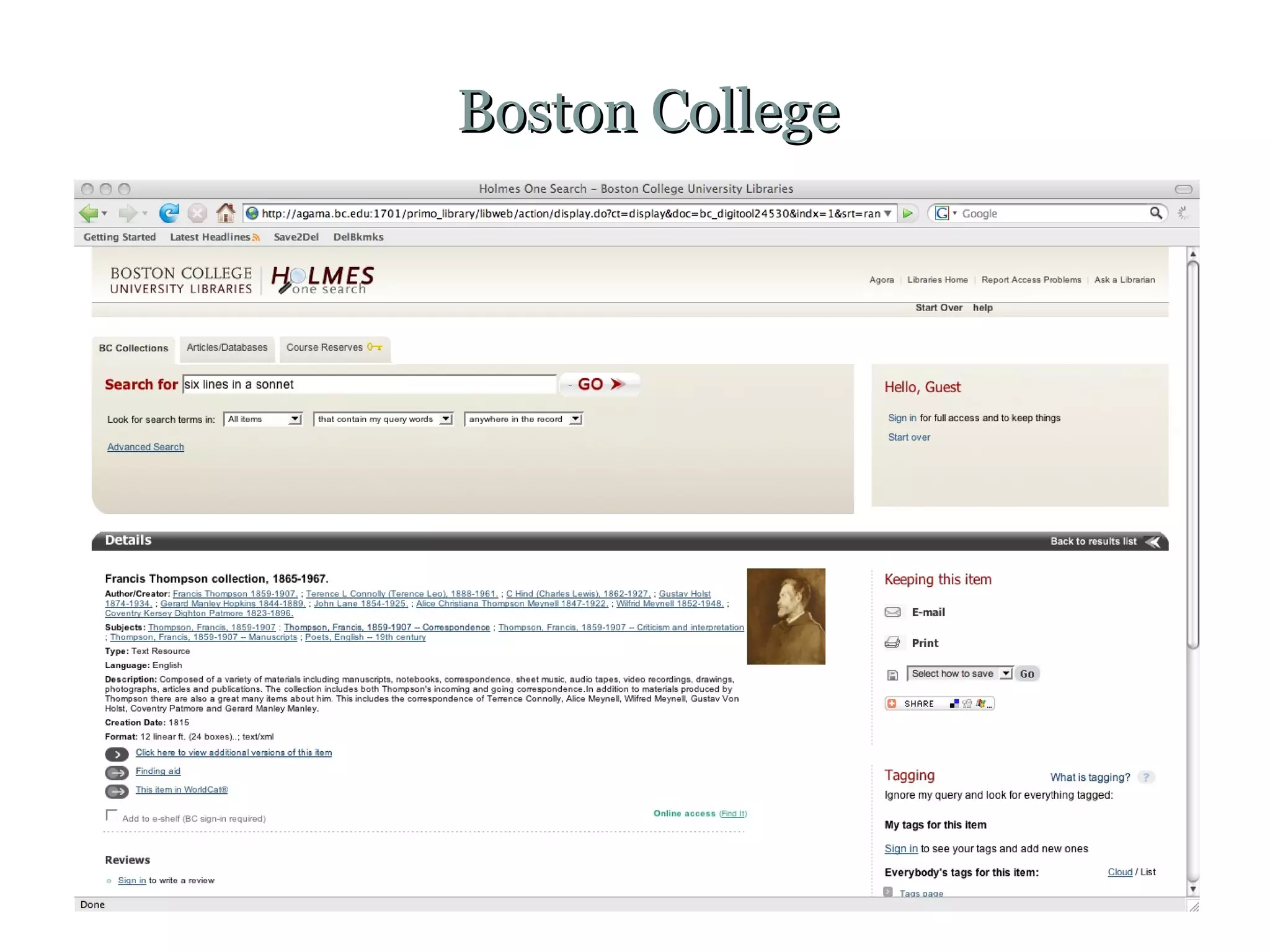Click the Print printer icon
The image size is (1270, 952).
click(x=892, y=643)
